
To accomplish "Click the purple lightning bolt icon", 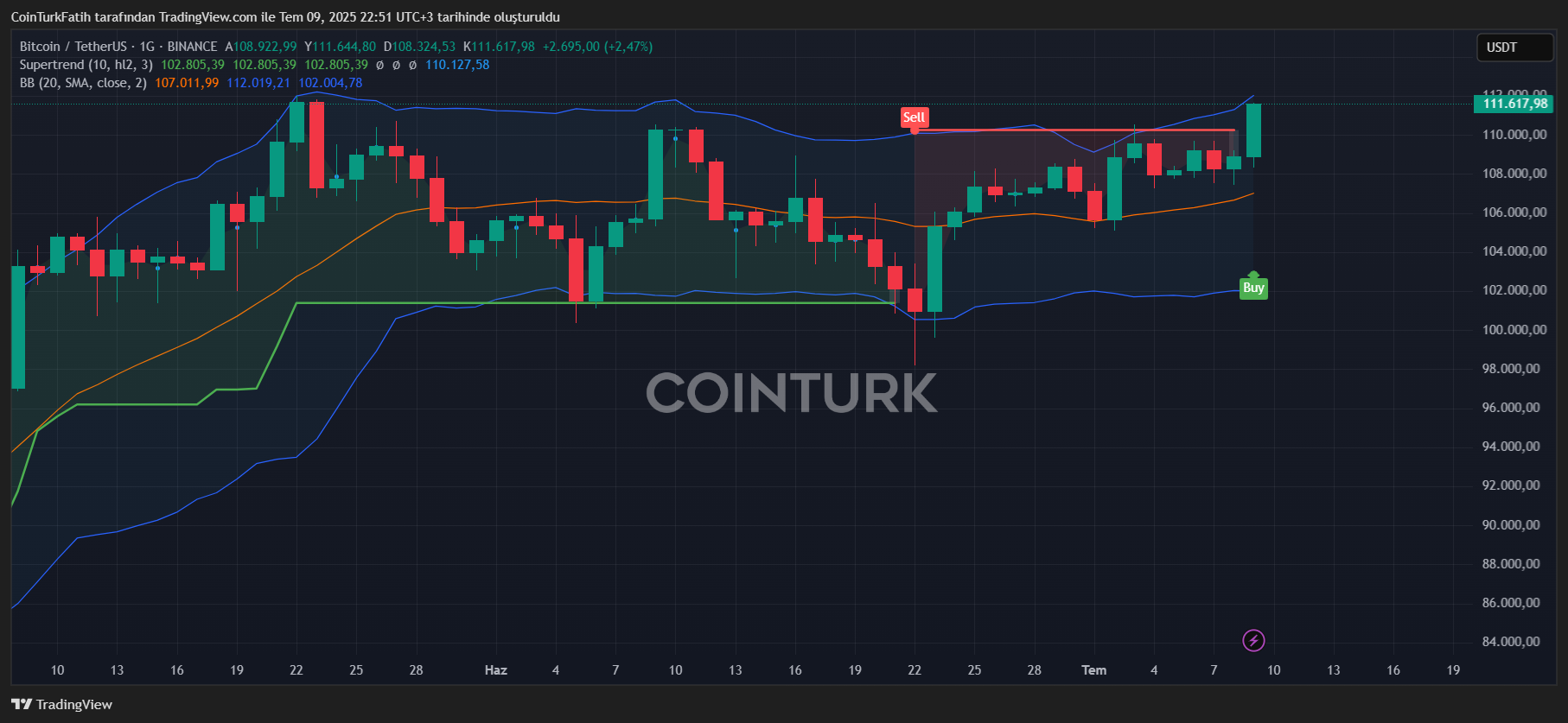I will coord(1253,640).
